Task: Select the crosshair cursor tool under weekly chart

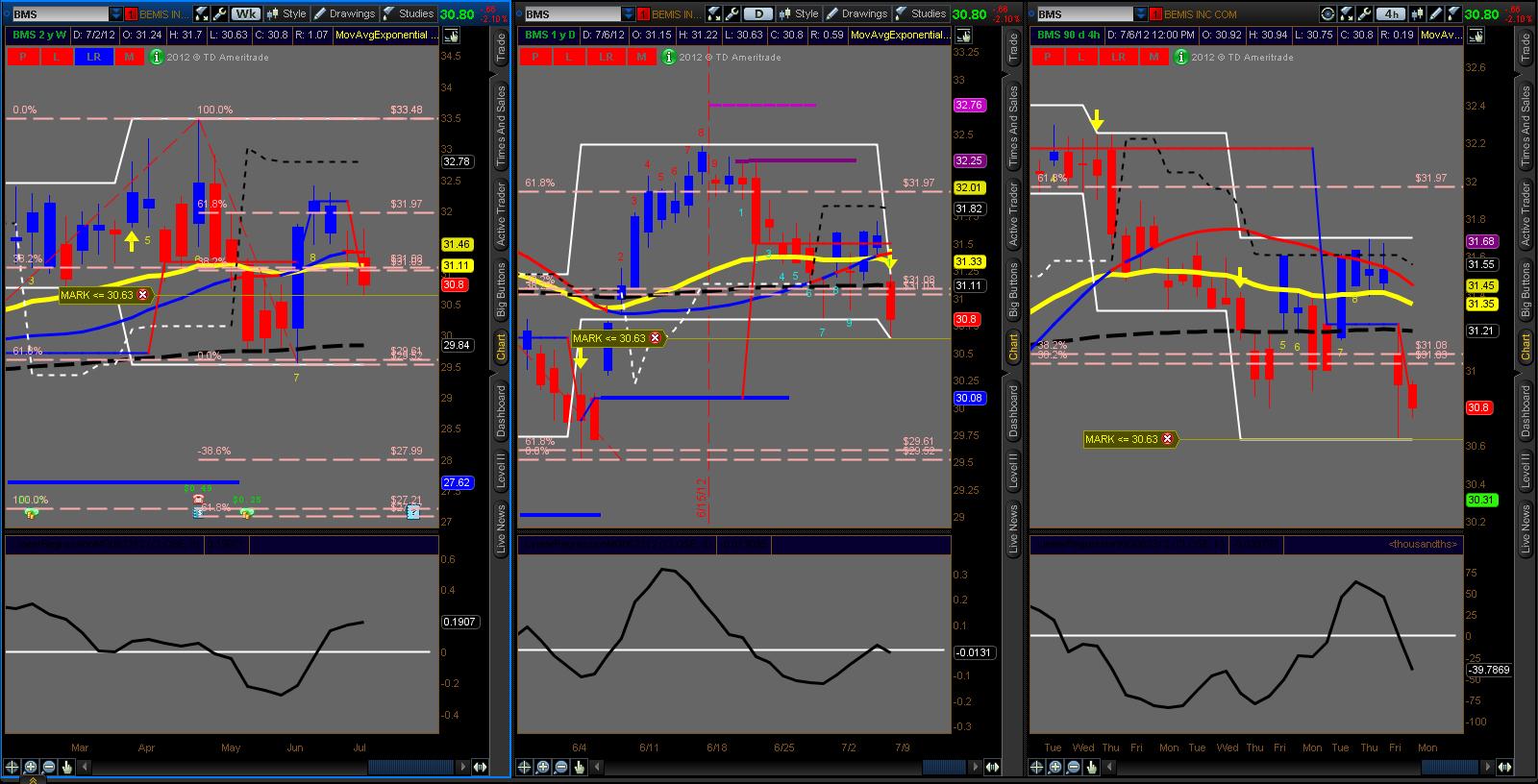Action: (12, 767)
